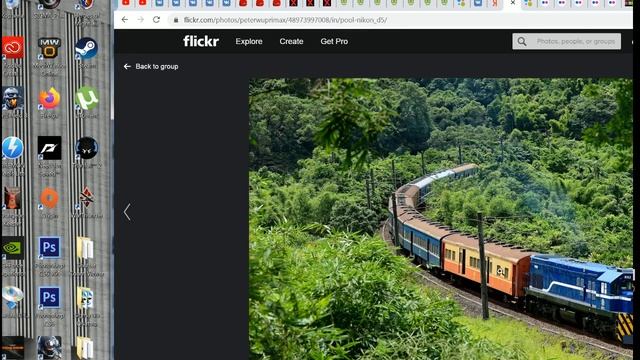Click the search magnifier icon on Flickr
640x360 pixels.
pyautogui.click(x=522, y=41)
